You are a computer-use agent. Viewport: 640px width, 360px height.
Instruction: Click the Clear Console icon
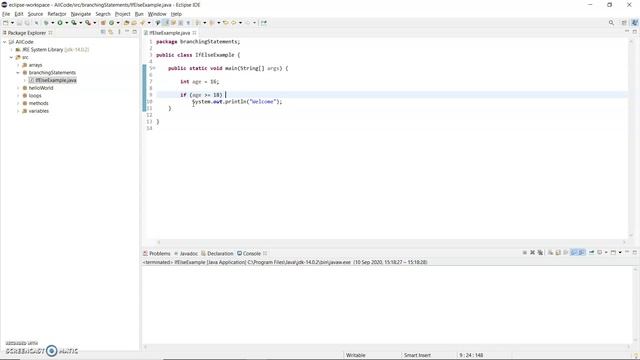click(550, 253)
